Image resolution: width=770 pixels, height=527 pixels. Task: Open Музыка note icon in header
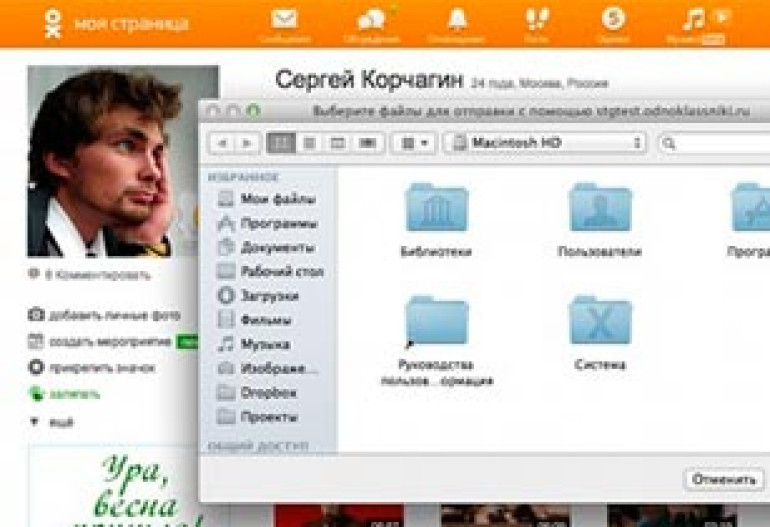pos(693,20)
